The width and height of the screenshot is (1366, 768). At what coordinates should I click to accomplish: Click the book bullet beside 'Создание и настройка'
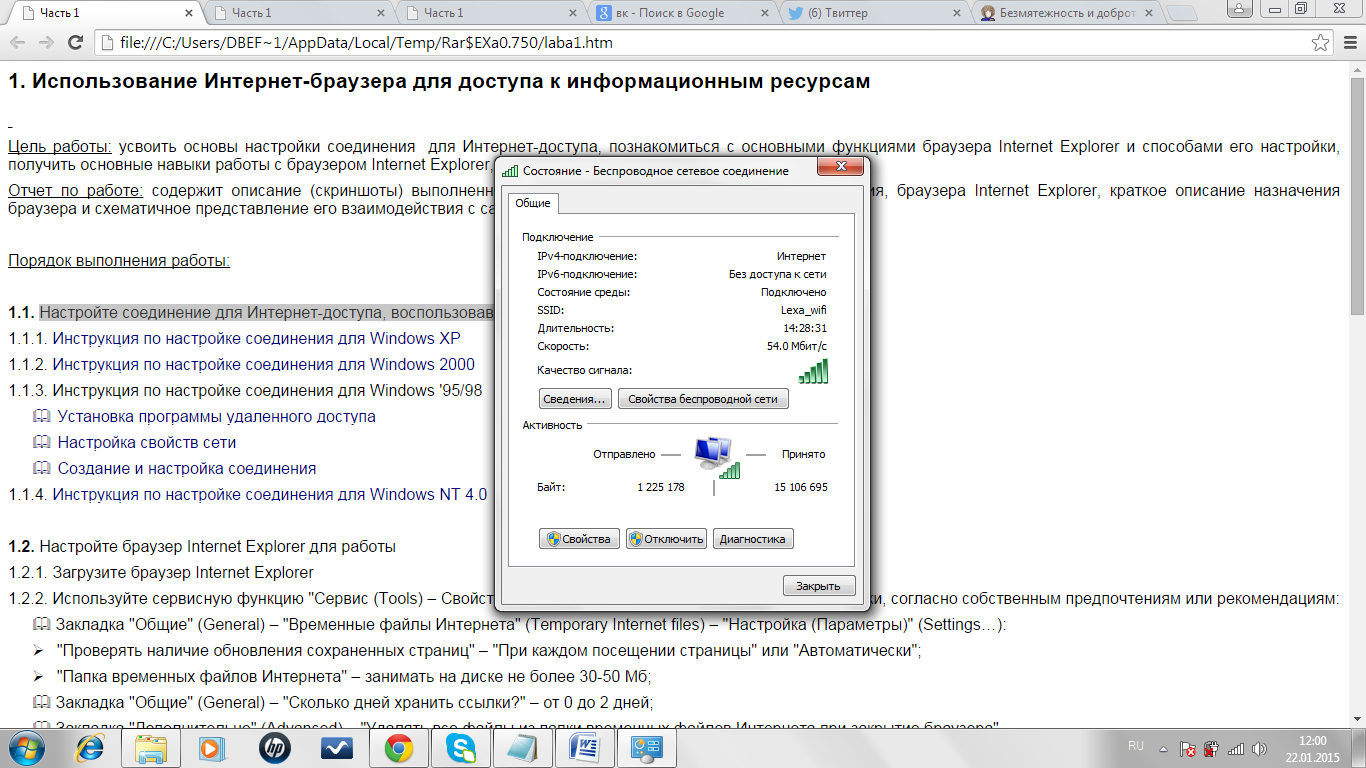pos(41,468)
